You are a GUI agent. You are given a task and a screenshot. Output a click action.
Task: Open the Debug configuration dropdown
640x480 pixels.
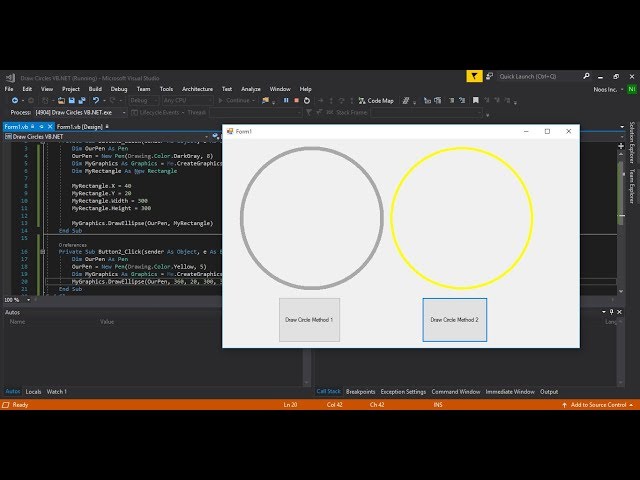pyautogui.click(x=144, y=100)
